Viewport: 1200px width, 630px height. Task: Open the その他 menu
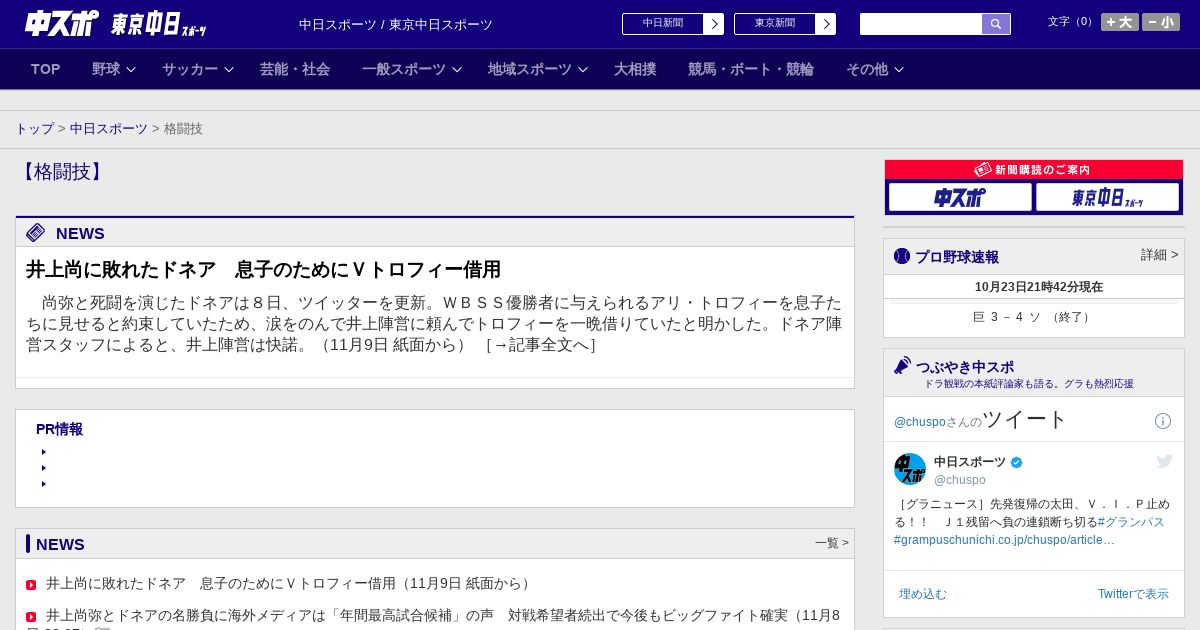[x=867, y=69]
